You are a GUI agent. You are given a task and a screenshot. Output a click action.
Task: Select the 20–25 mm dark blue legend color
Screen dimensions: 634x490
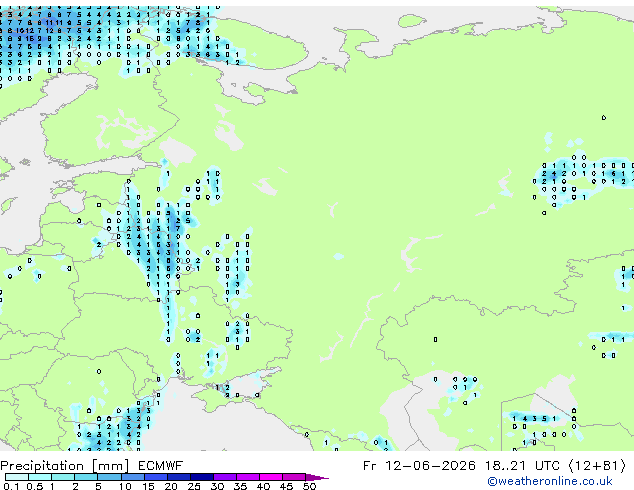coord(179,477)
